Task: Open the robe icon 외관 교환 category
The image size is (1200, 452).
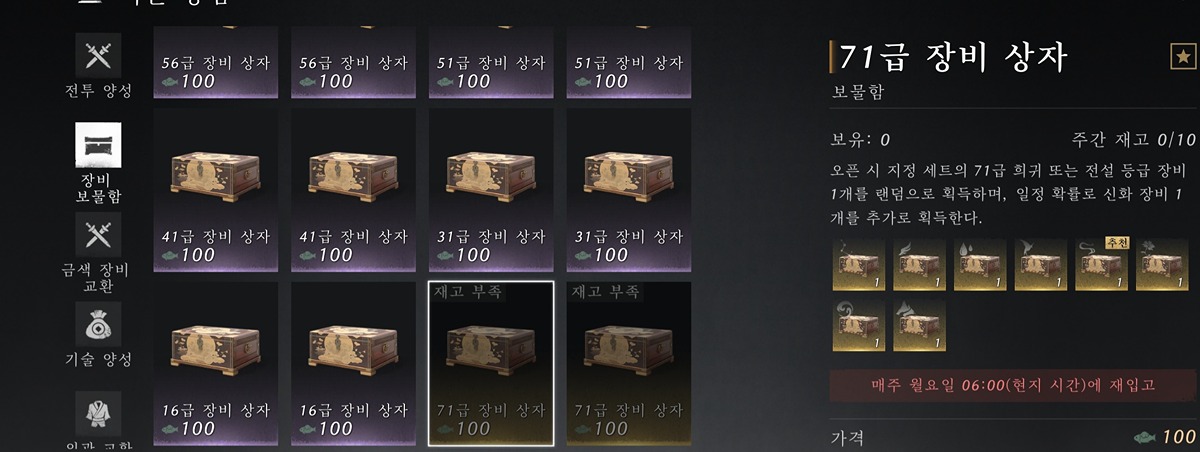Action: (98, 420)
